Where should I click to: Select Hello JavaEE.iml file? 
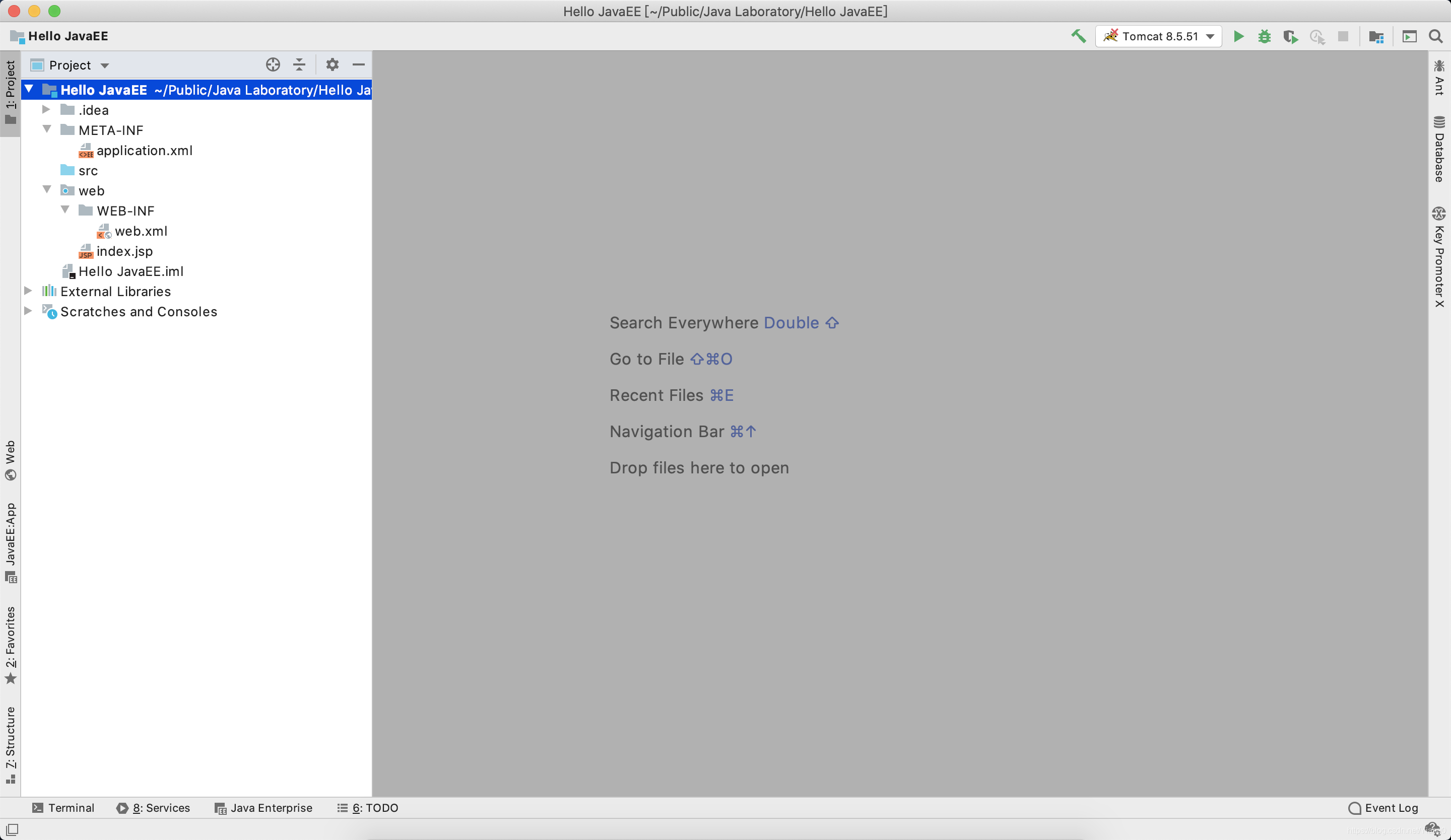pos(196,271)
